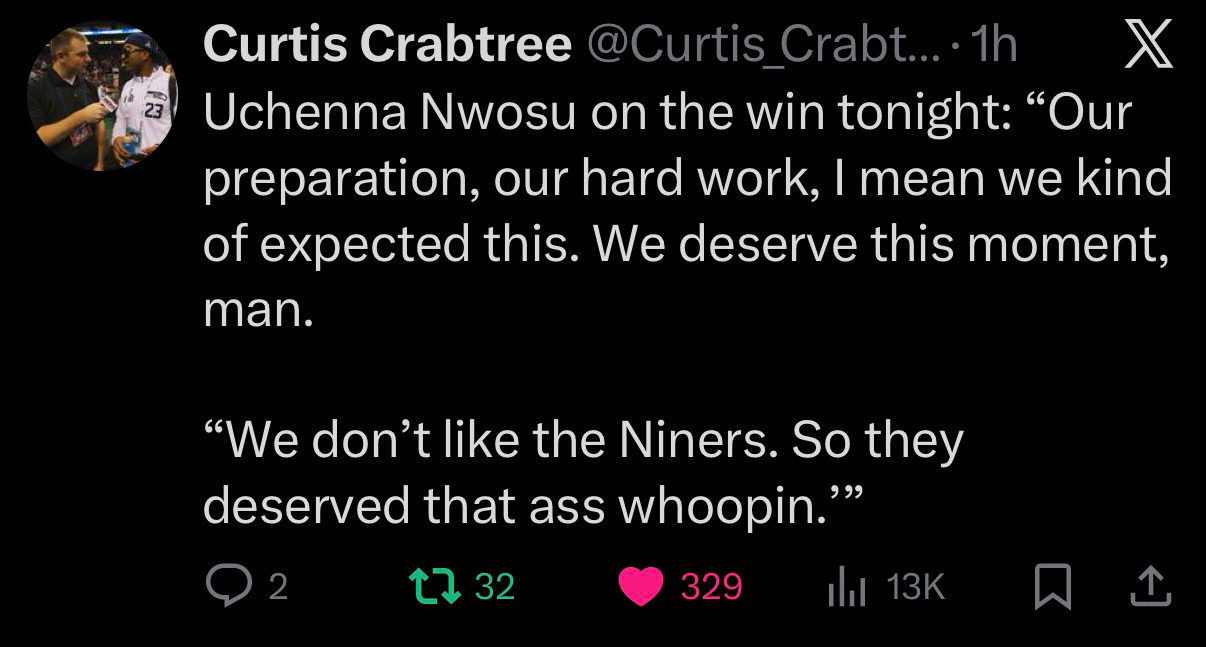The width and height of the screenshot is (1206, 647).
Task: Click the display name Curtis Crabtree
Action: (x=387, y=45)
